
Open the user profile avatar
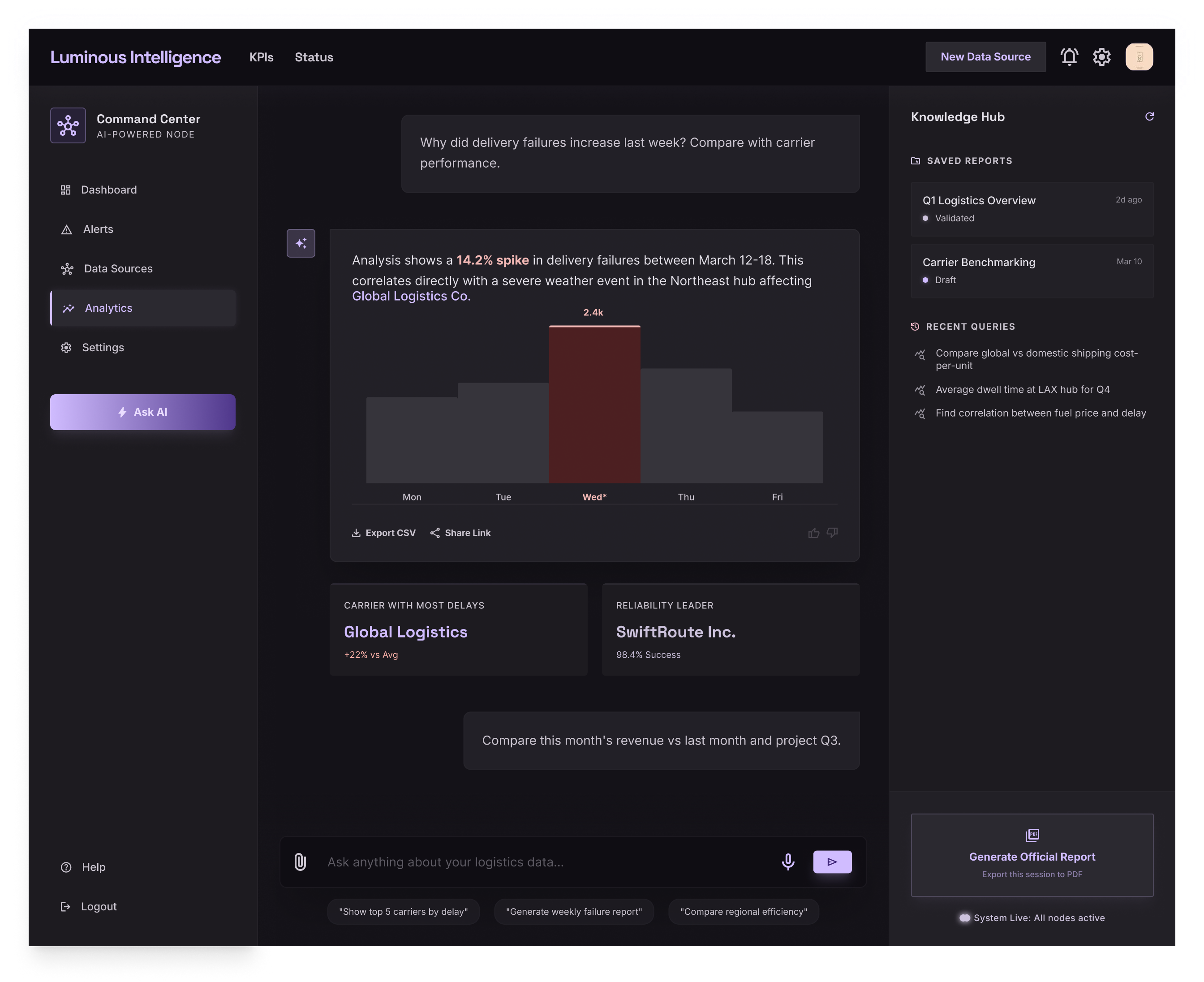[1139, 57]
